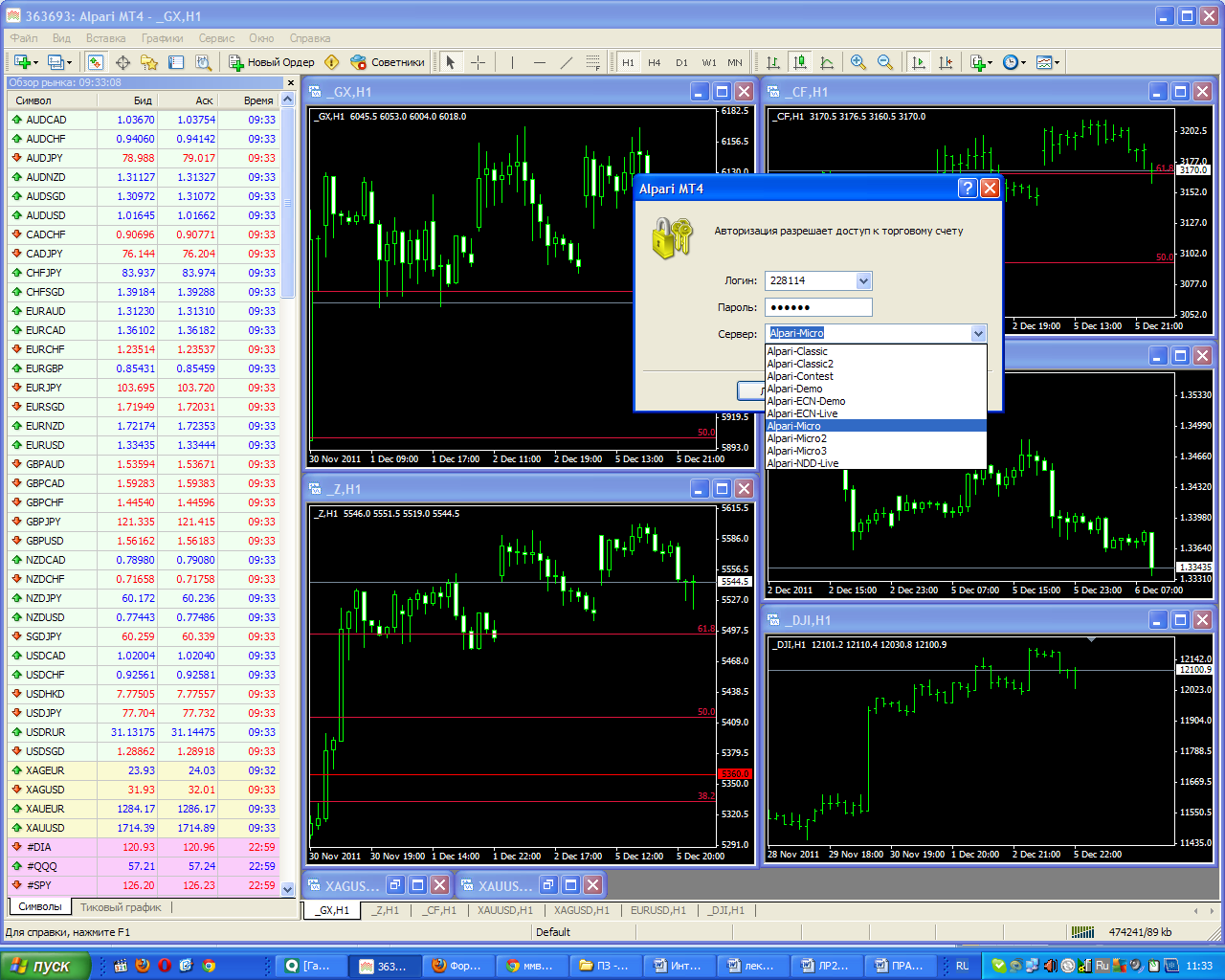This screenshot has width=1225, height=980.
Task: Switch chart to W1 timeframe
Action: 709,62
